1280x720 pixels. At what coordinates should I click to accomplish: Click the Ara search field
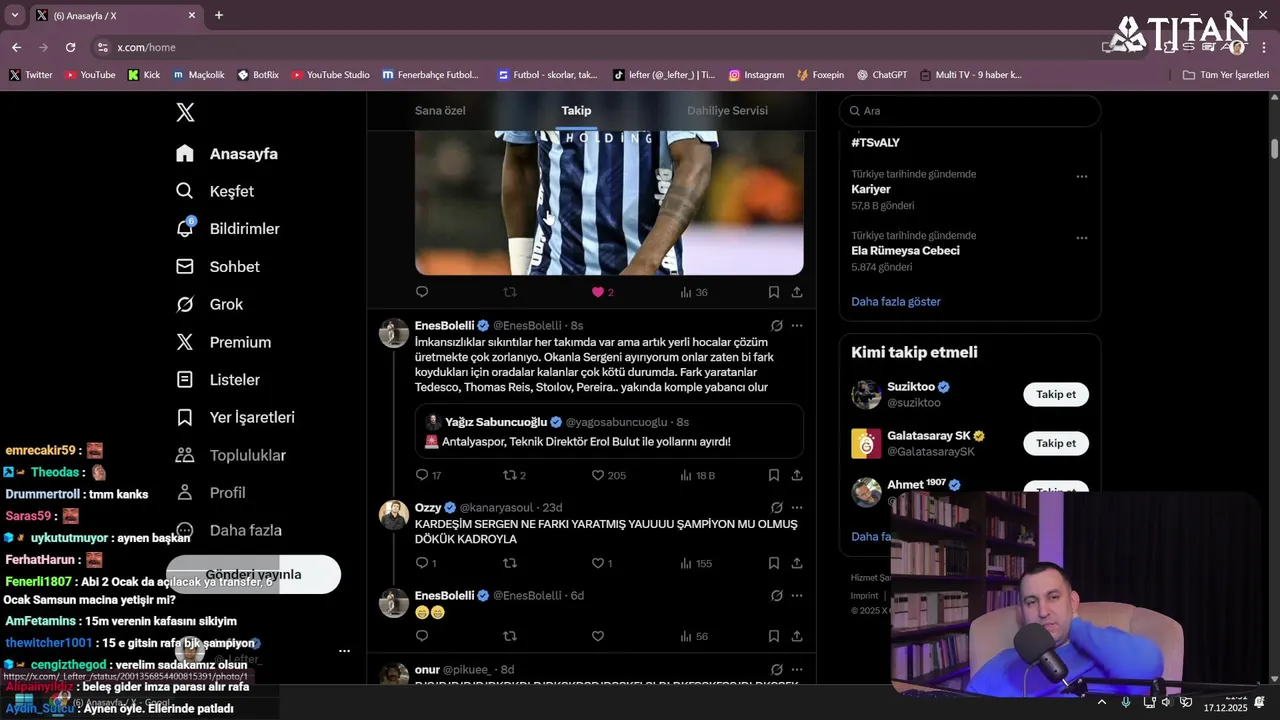click(x=970, y=111)
